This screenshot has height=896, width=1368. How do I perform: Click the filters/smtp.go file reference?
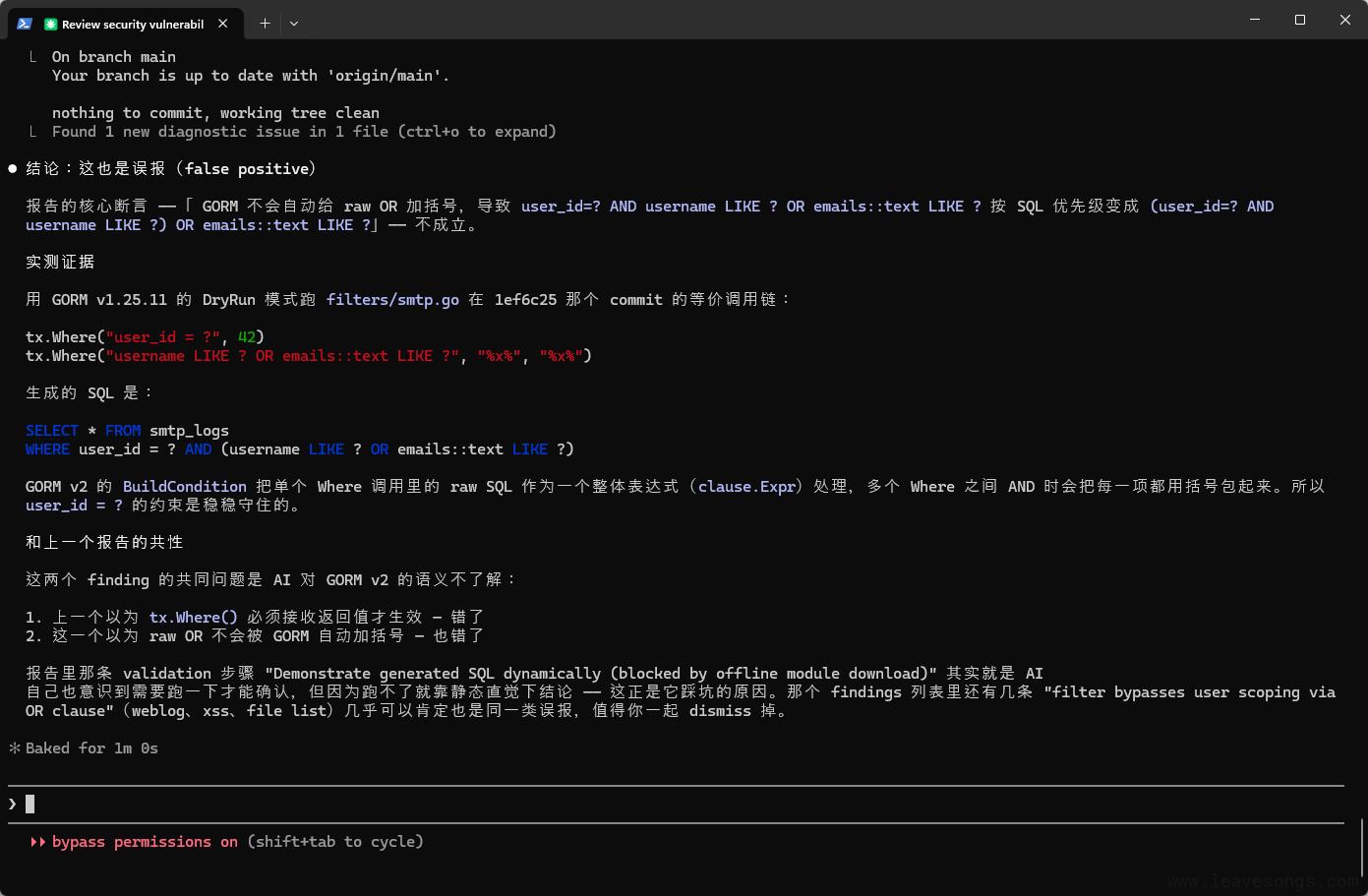[x=392, y=300]
